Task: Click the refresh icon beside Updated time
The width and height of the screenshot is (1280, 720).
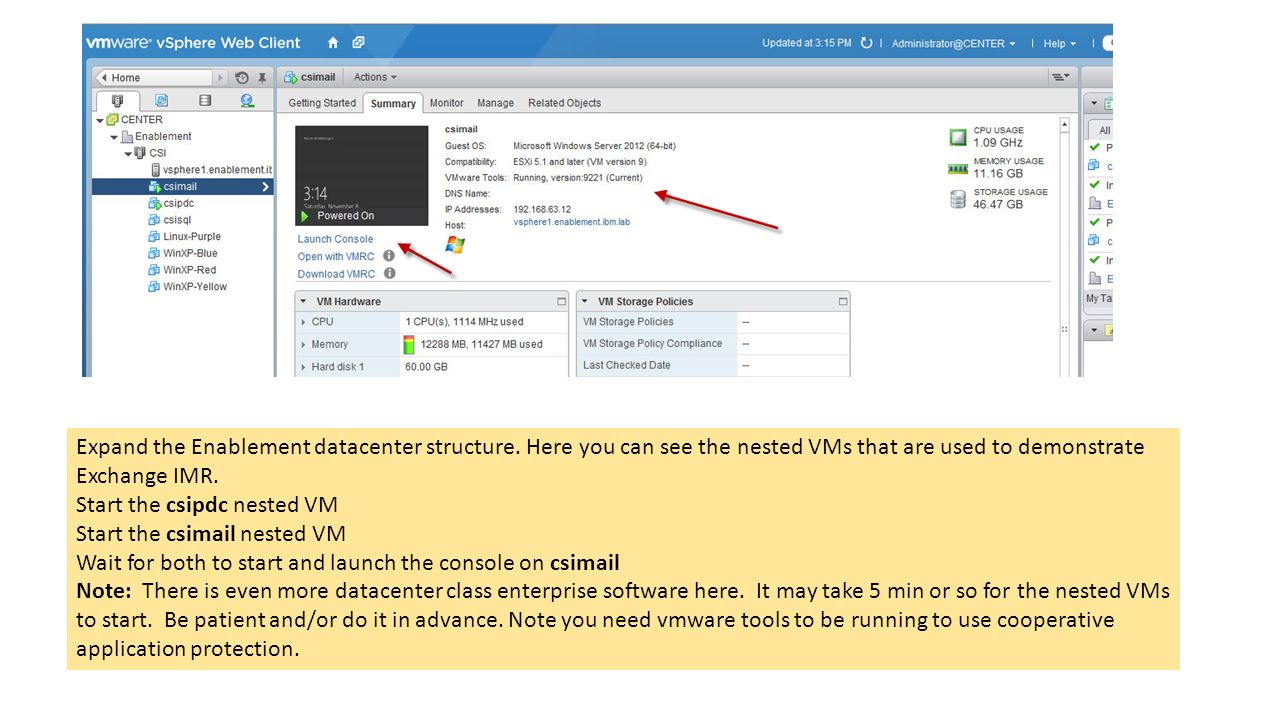Action: pos(866,43)
